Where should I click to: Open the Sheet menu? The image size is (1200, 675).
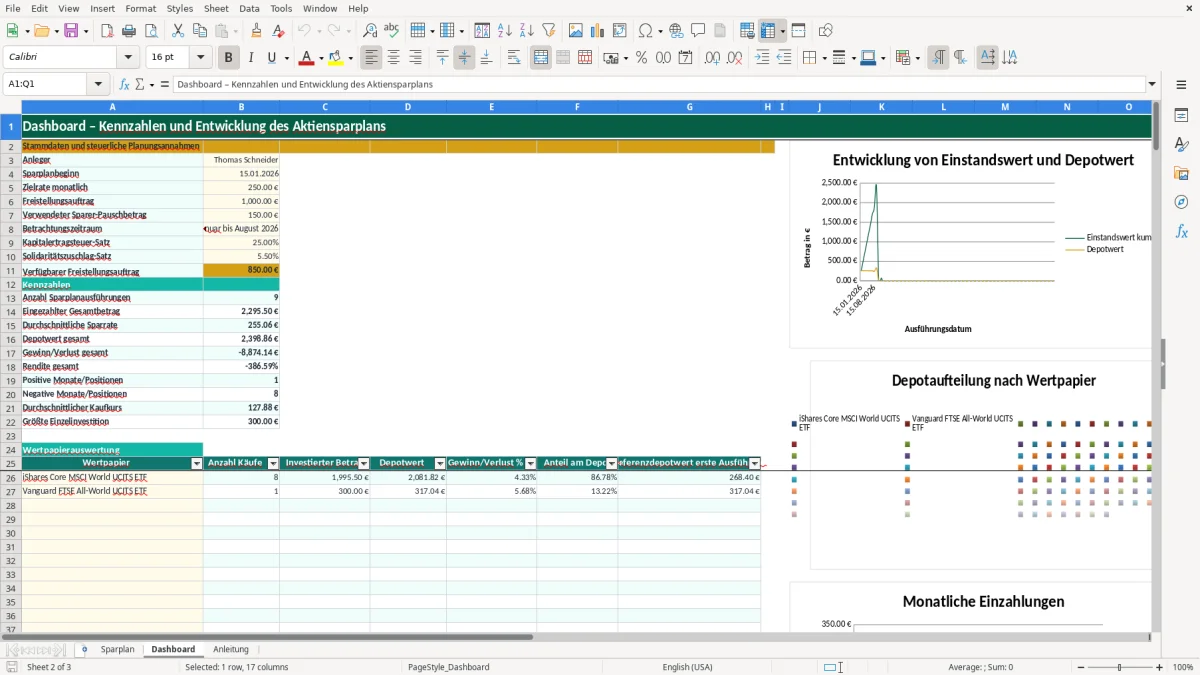click(216, 8)
